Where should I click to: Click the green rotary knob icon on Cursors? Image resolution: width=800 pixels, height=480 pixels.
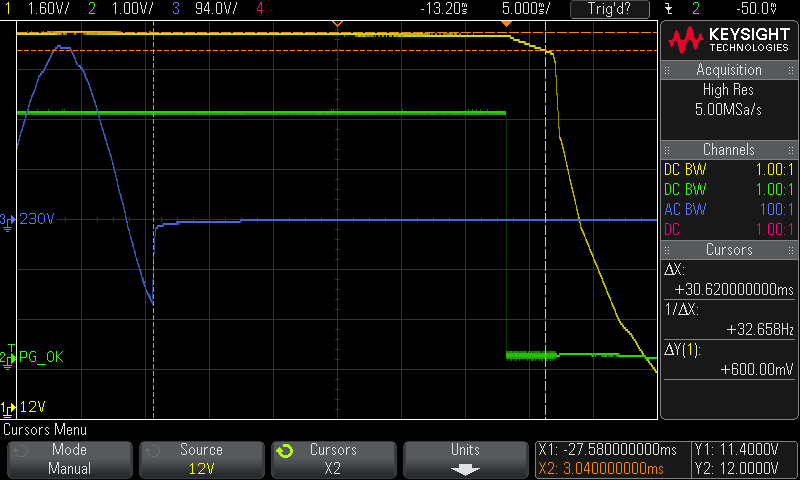click(285, 451)
